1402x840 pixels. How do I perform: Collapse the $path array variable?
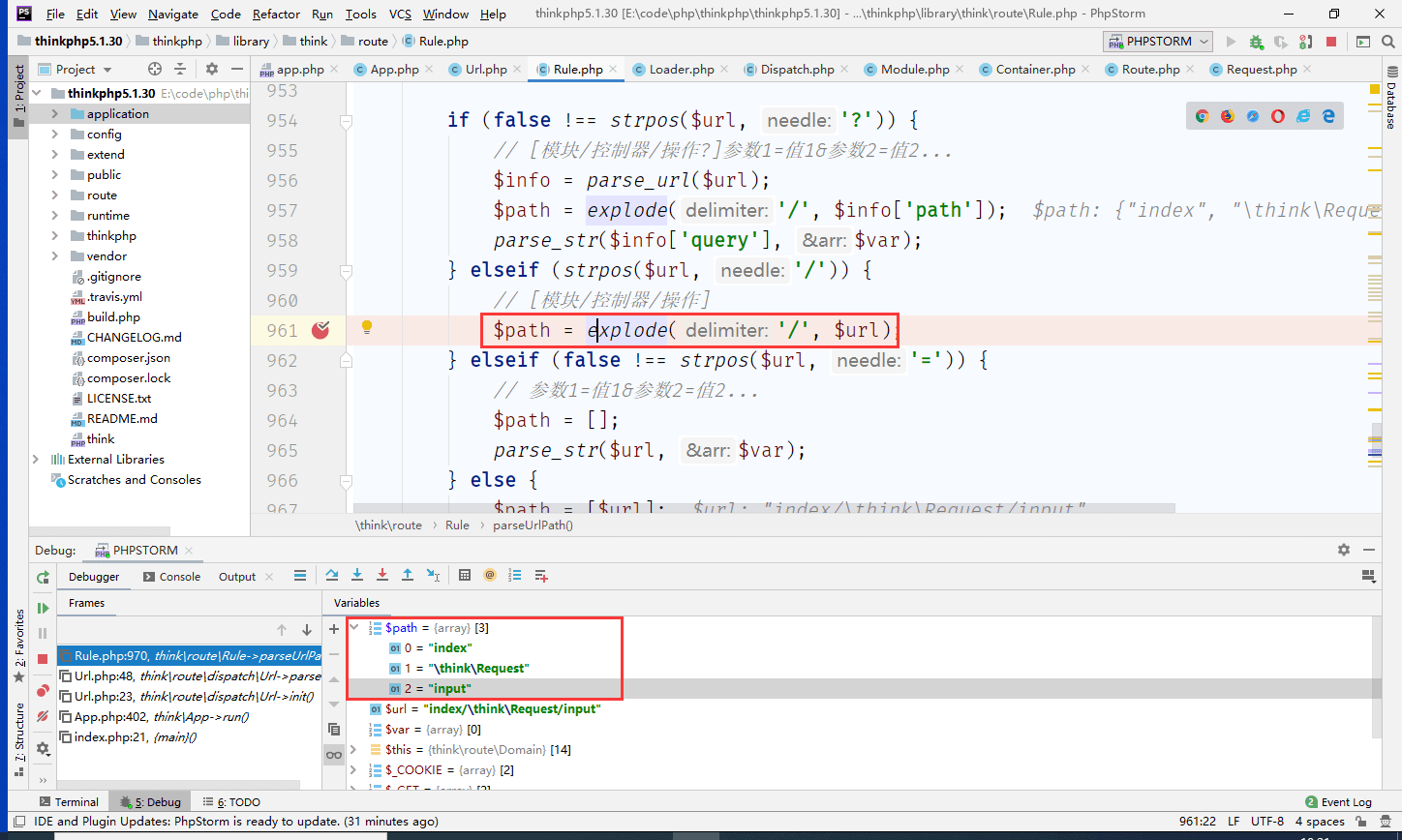point(354,628)
